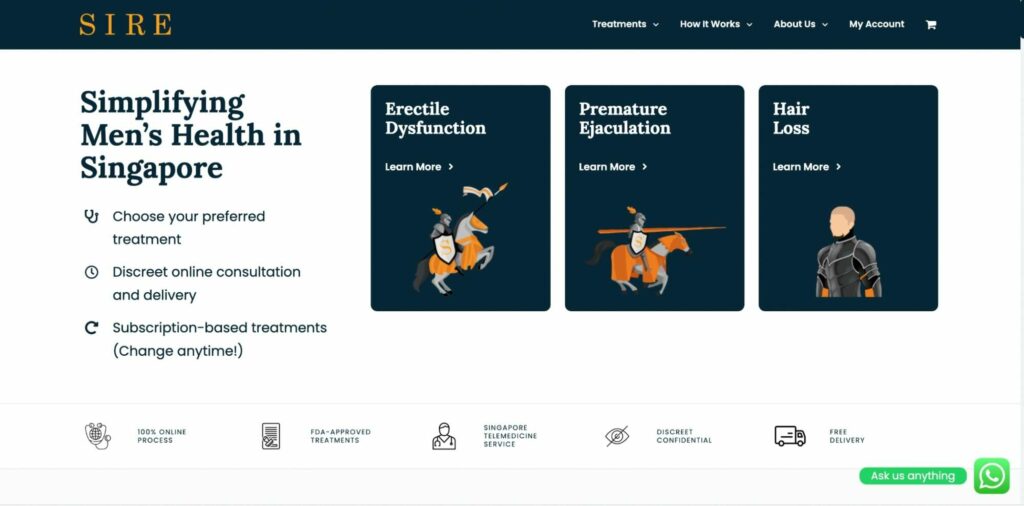
Task: Click the Ask us anything button
Action: coord(912,476)
